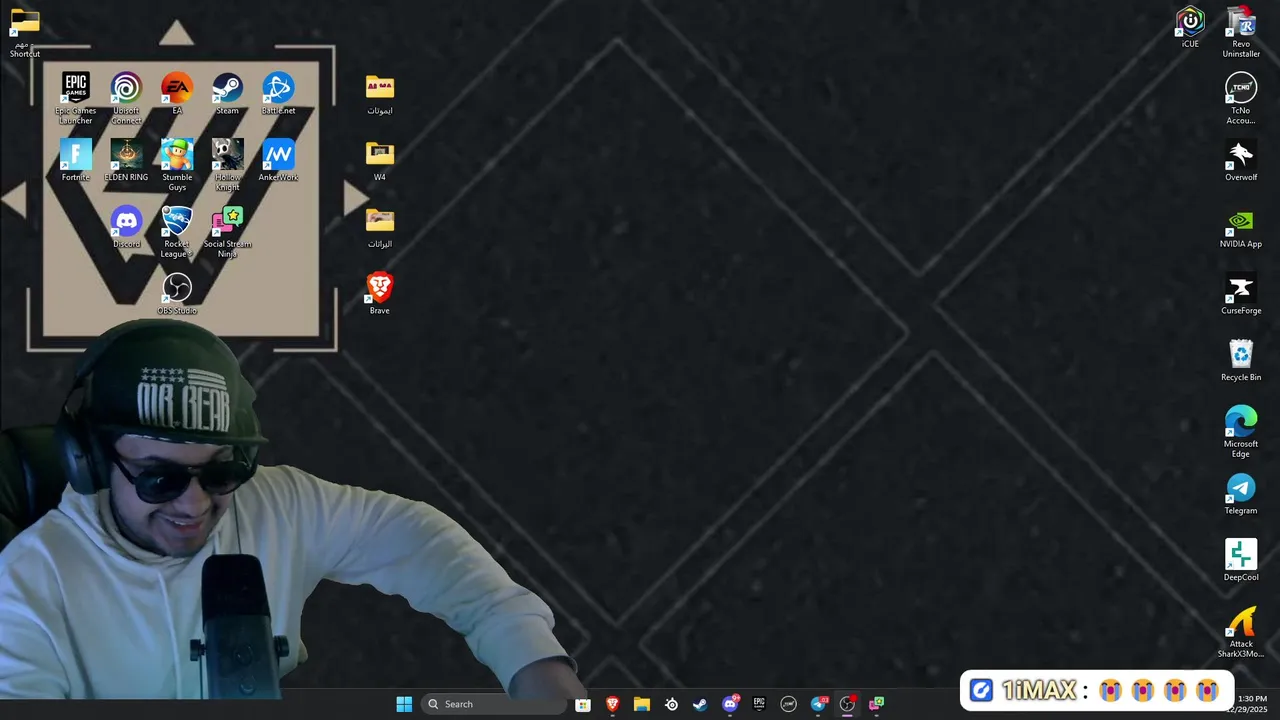Switch to Telegram on the taskbar
1280x720 pixels.
[818, 704]
